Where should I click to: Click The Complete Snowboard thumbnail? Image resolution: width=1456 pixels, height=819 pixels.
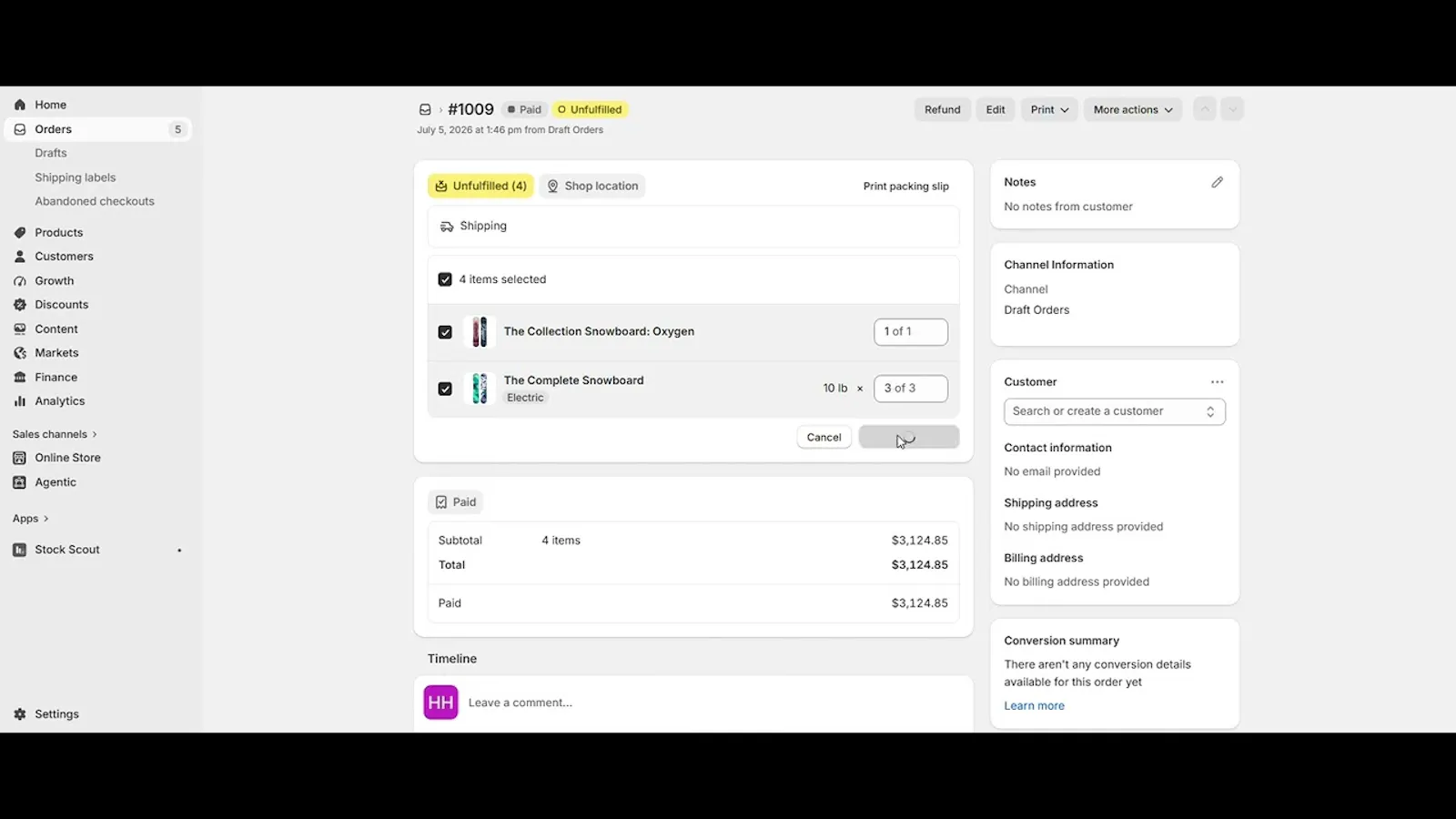[x=480, y=389]
